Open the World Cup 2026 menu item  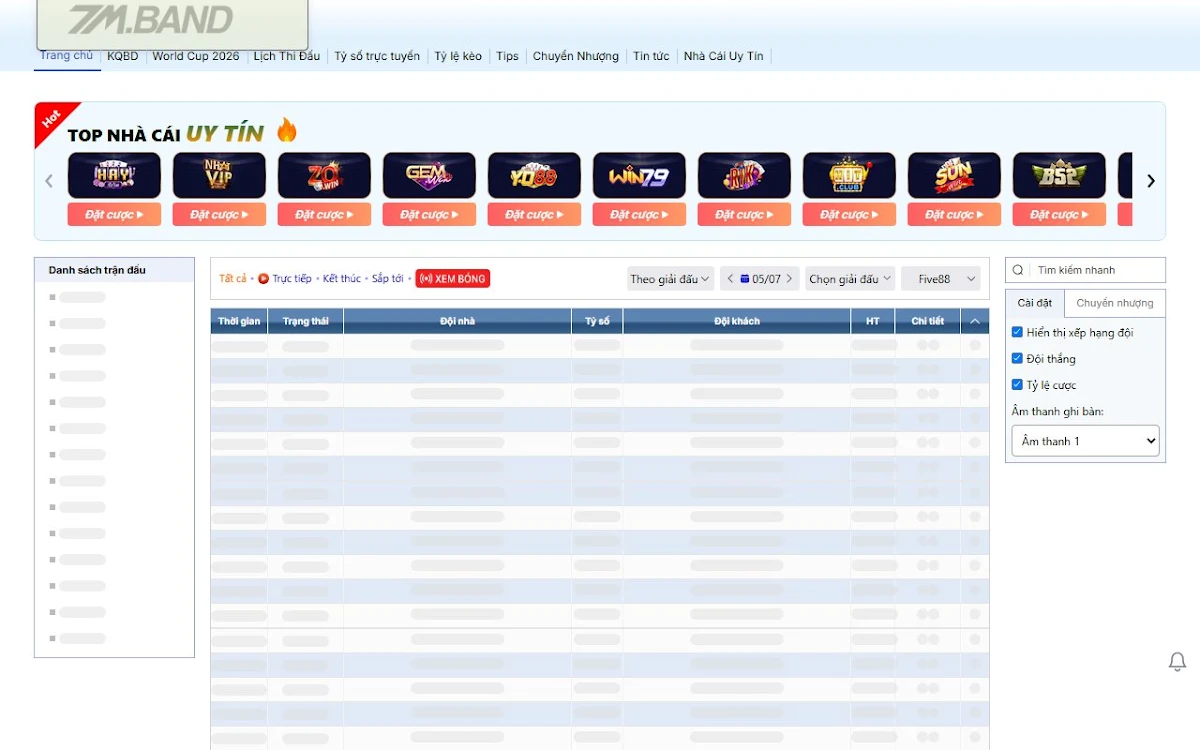[196, 56]
